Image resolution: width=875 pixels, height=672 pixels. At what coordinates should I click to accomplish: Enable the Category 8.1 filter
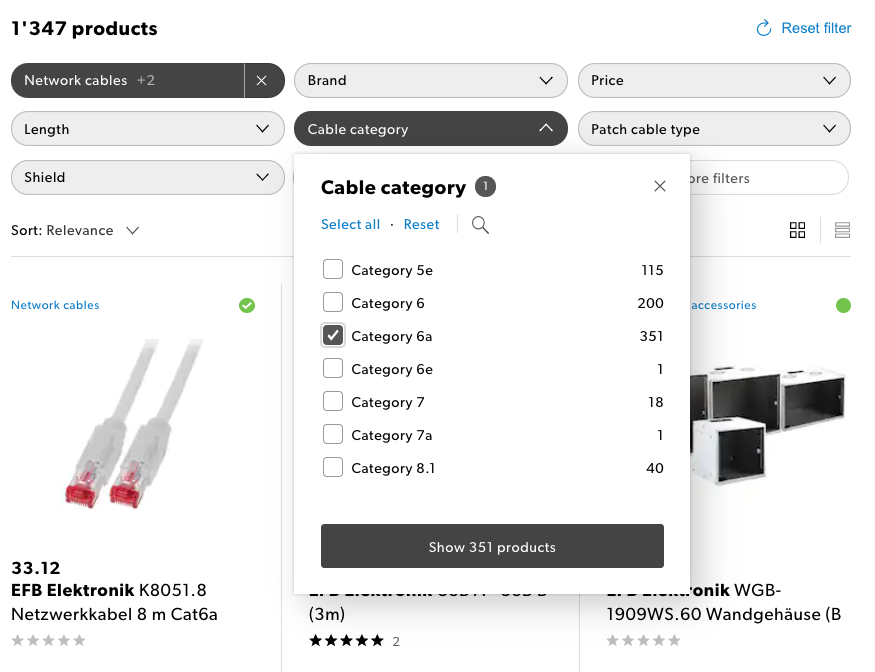pyautogui.click(x=333, y=467)
